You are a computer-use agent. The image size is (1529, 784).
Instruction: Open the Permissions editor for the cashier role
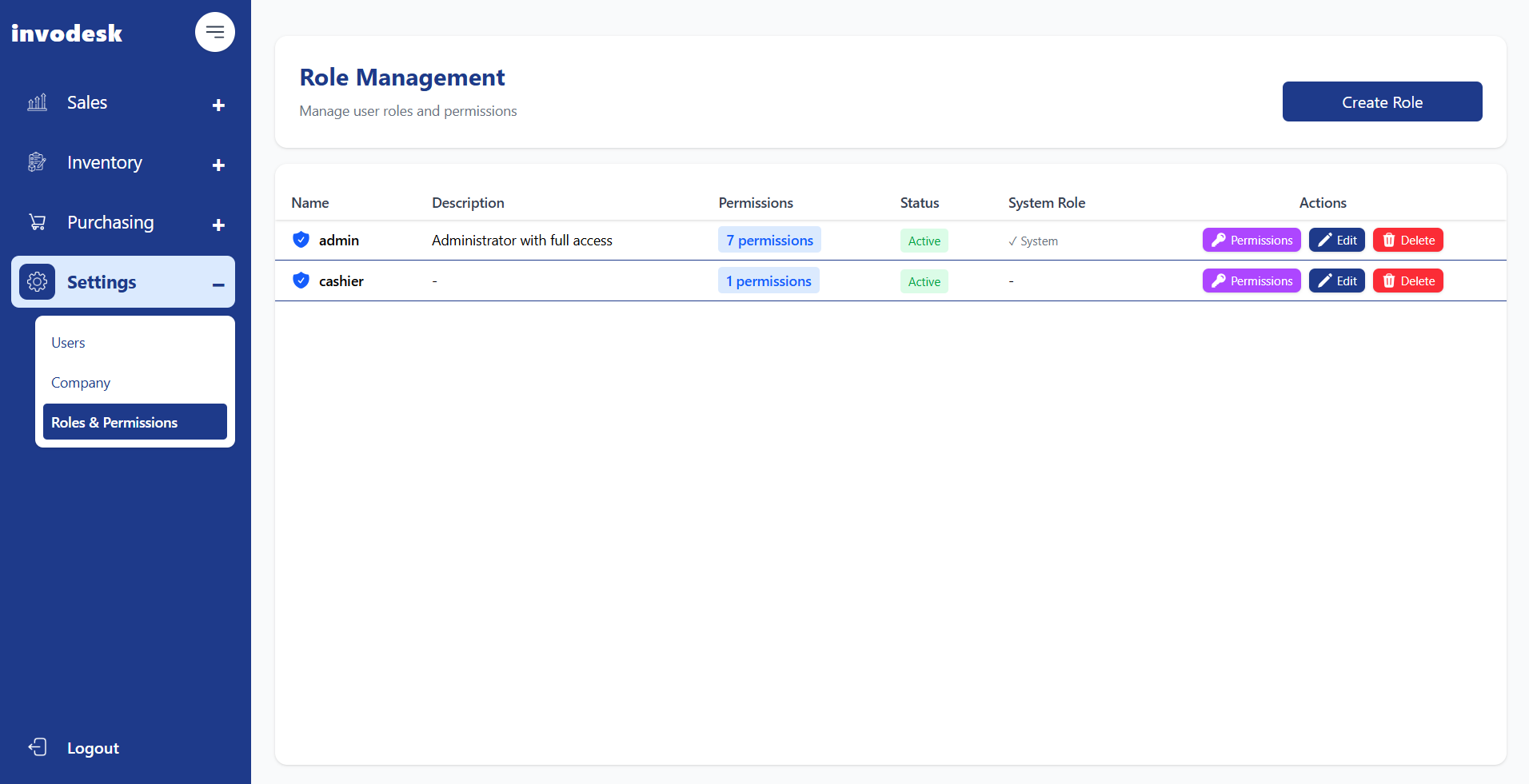1252,281
